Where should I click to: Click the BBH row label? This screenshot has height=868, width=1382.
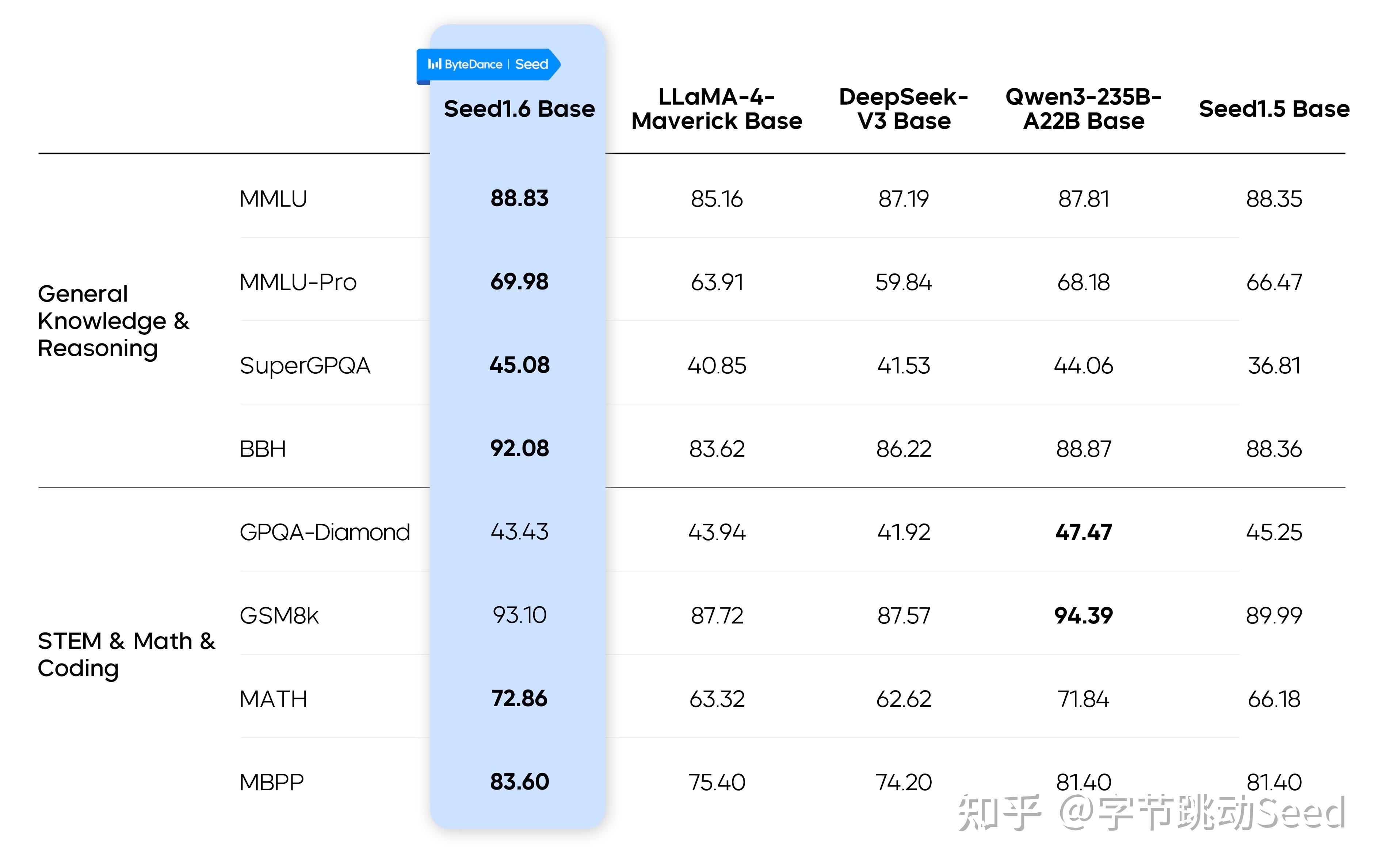[x=263, y=449]
